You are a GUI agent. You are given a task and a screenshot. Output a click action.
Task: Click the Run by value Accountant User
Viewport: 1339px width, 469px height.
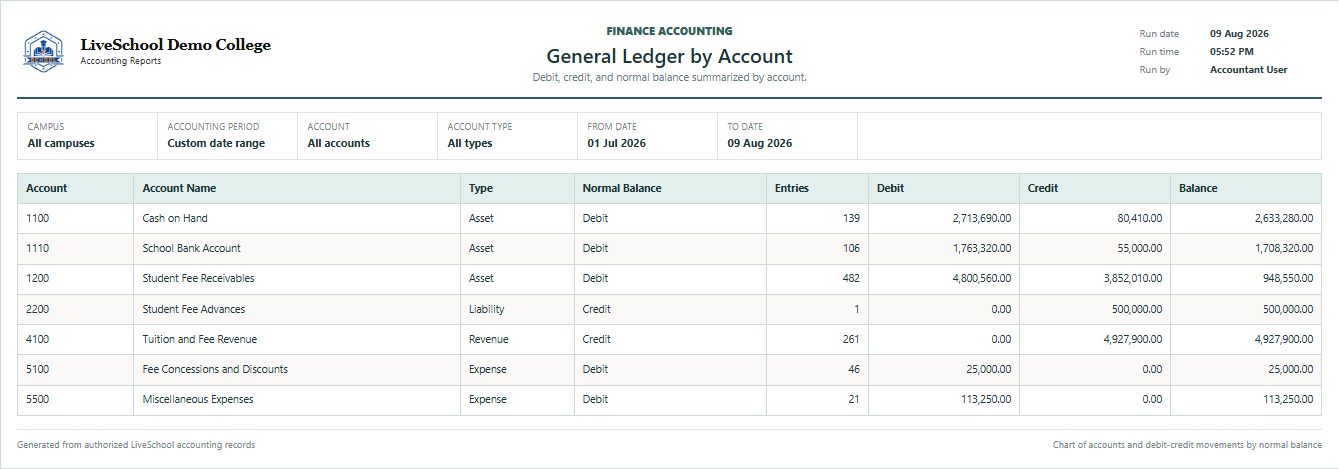click(1249, 70)
